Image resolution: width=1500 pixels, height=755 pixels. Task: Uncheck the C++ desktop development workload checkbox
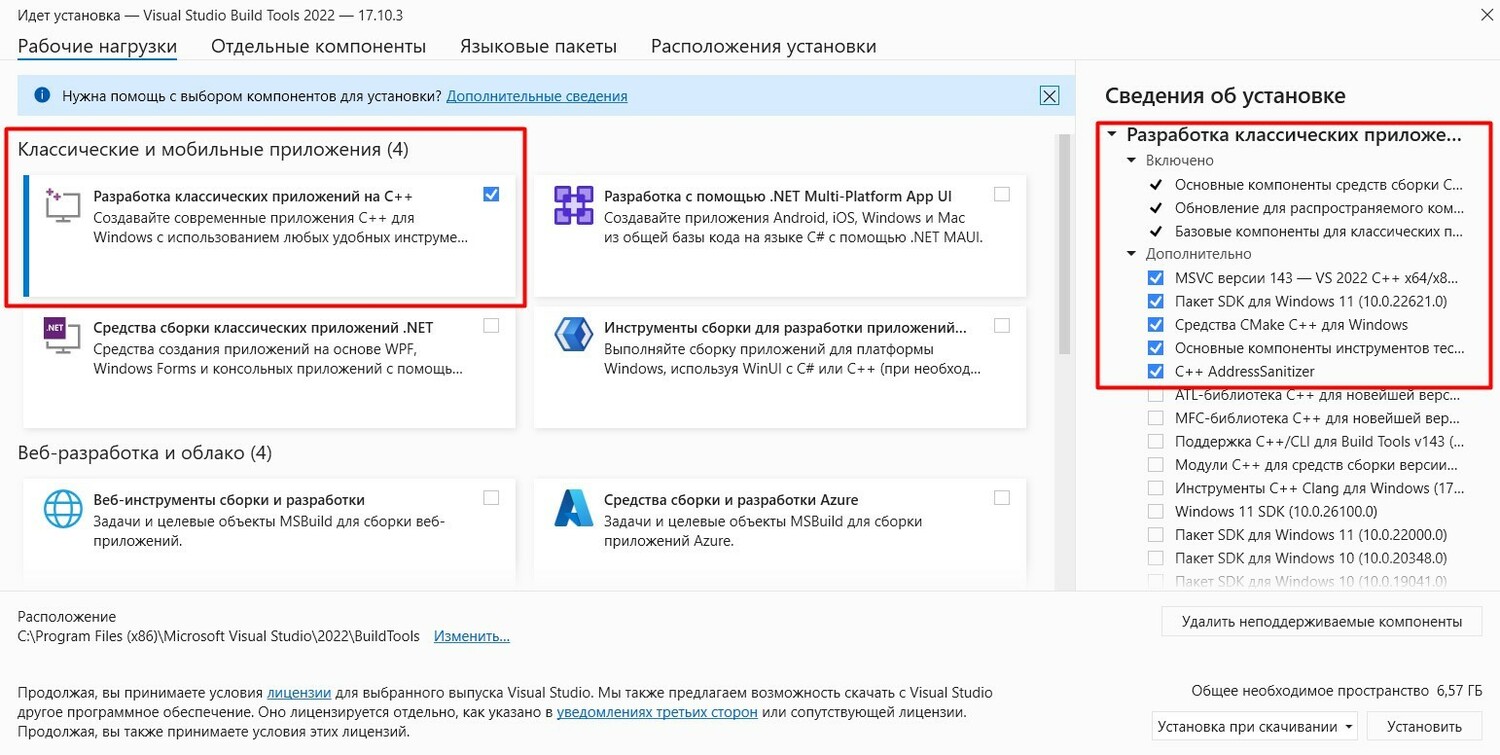491,194
